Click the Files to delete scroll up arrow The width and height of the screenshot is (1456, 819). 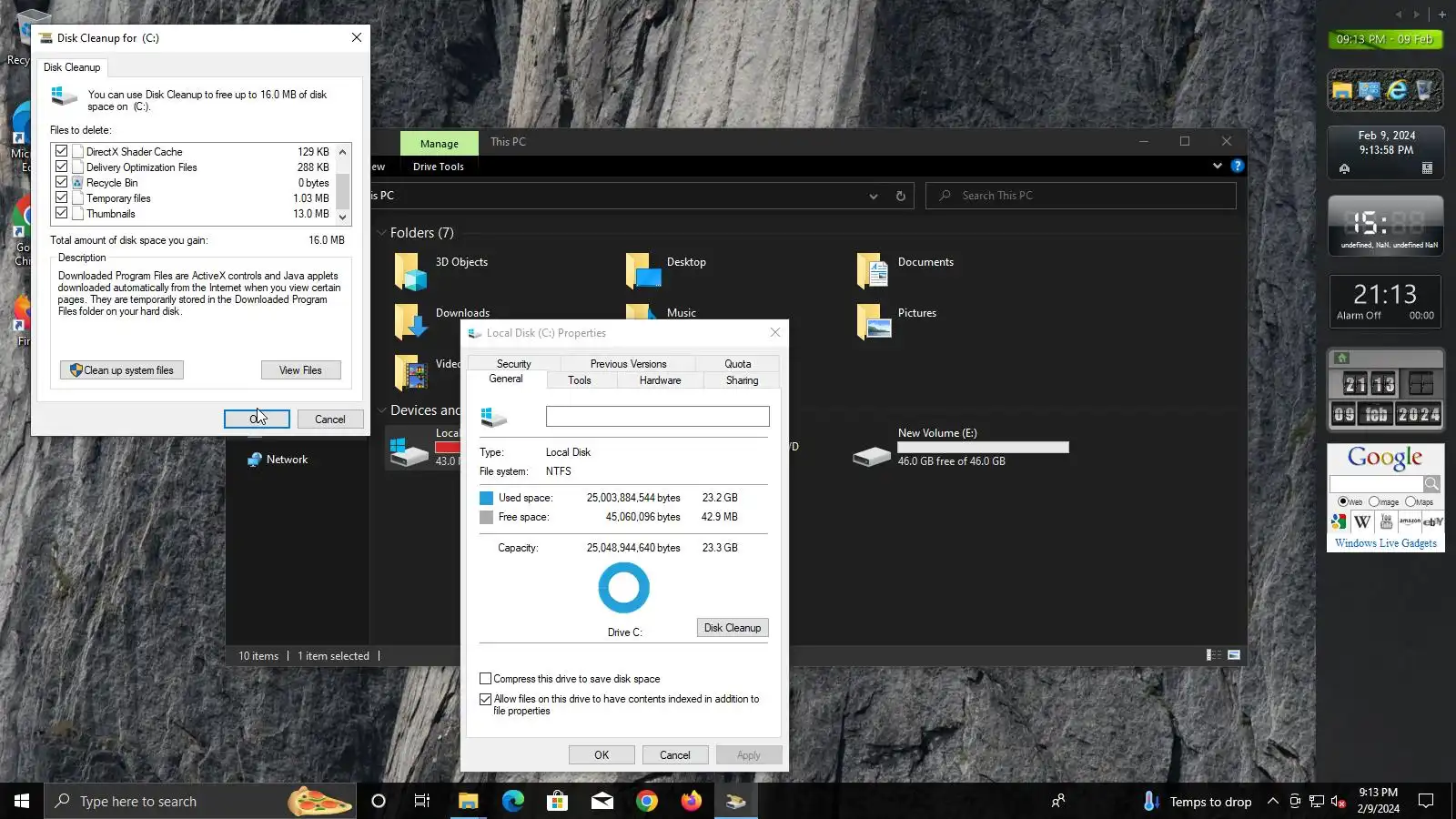(x=343, y=152)
